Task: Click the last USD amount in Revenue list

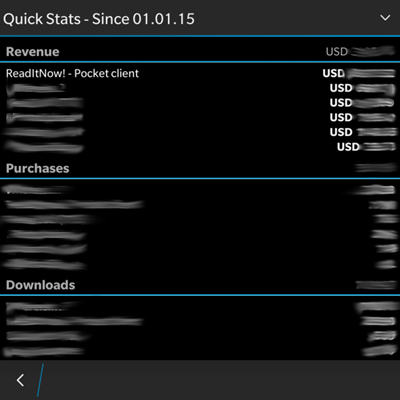Action: point(366,147)
